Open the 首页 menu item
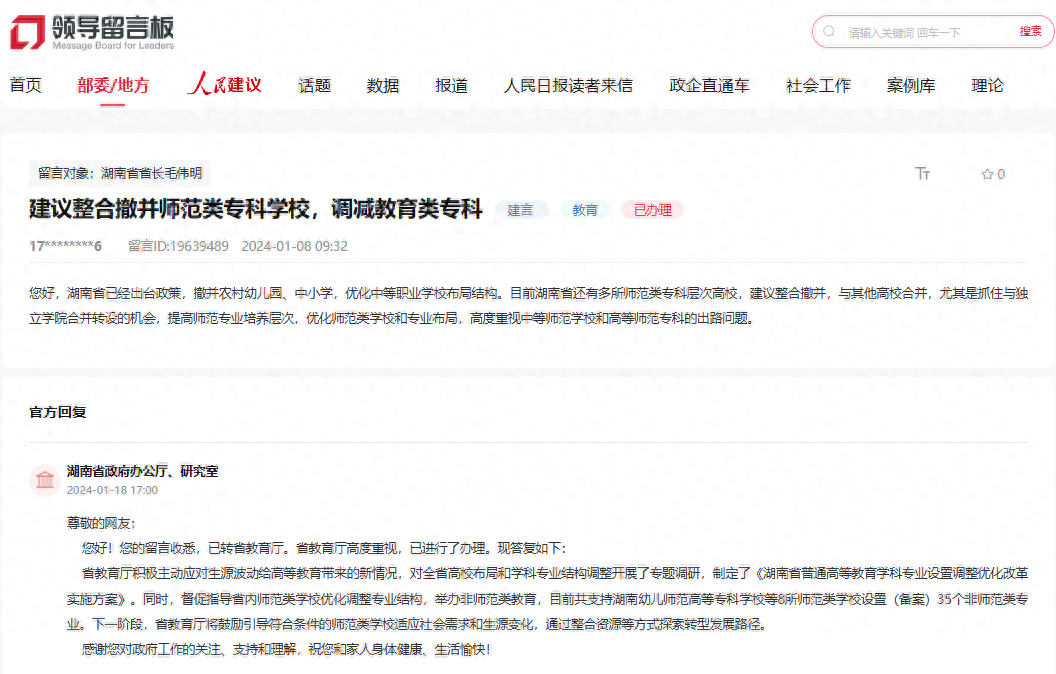The image size is (1056, 674). tap(25, 85)
